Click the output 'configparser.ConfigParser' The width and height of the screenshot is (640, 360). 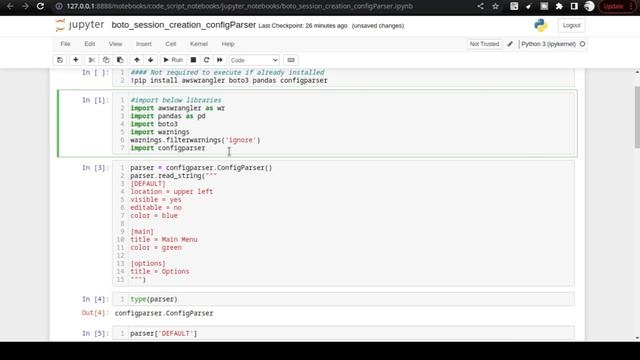point(164,313)
